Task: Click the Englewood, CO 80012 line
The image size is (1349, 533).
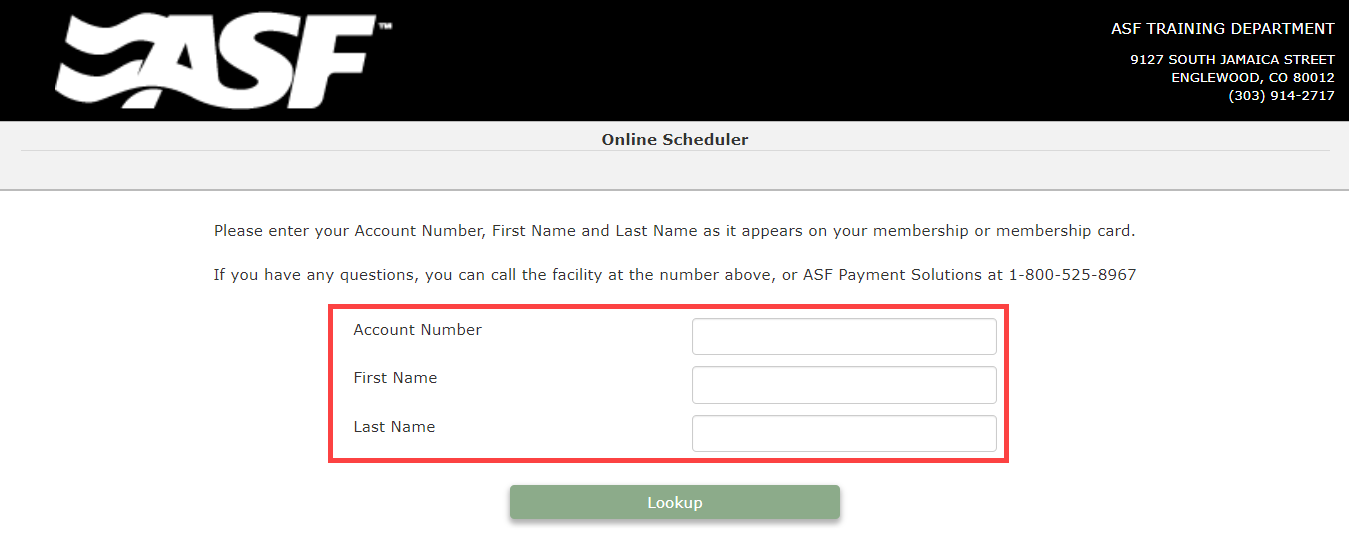Action: (x=1253, y=78)
